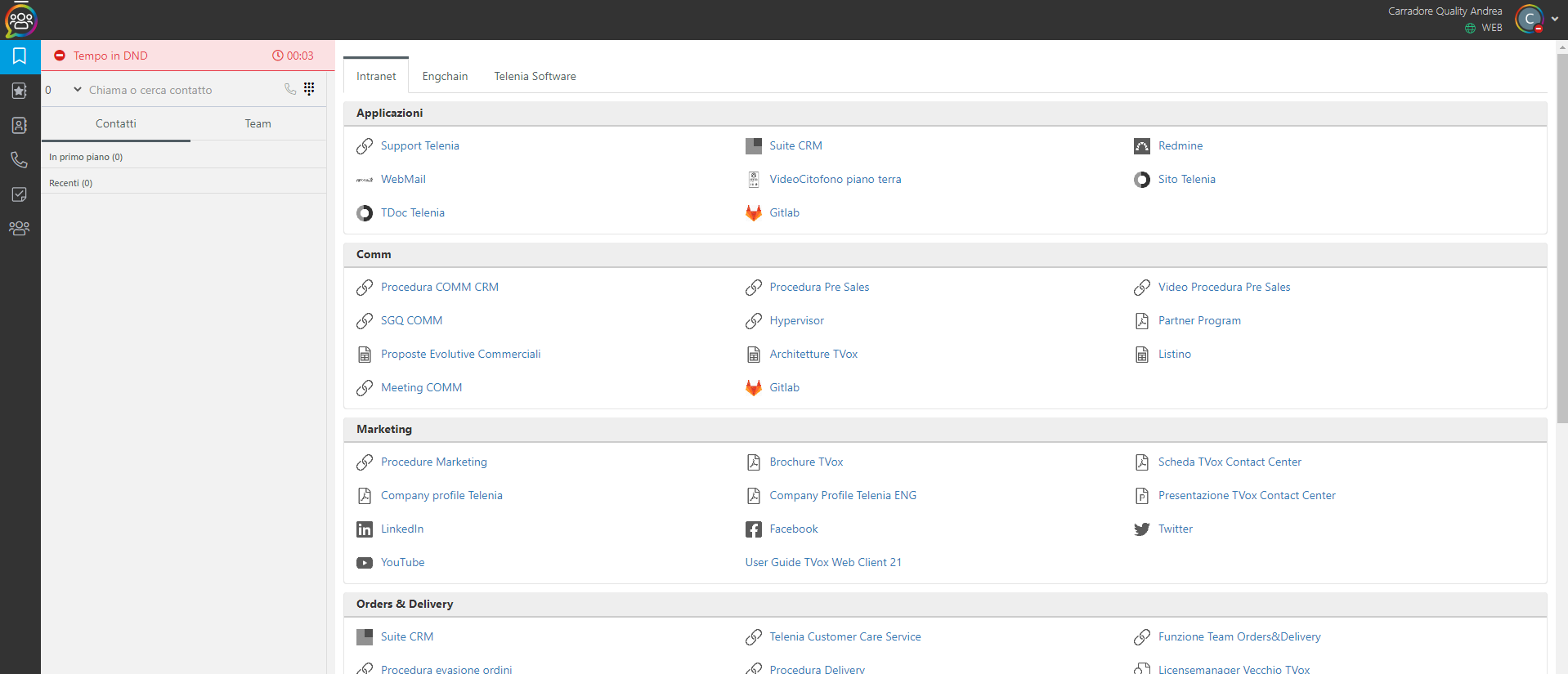Click the call handset icon in search bar

(290, 88)
